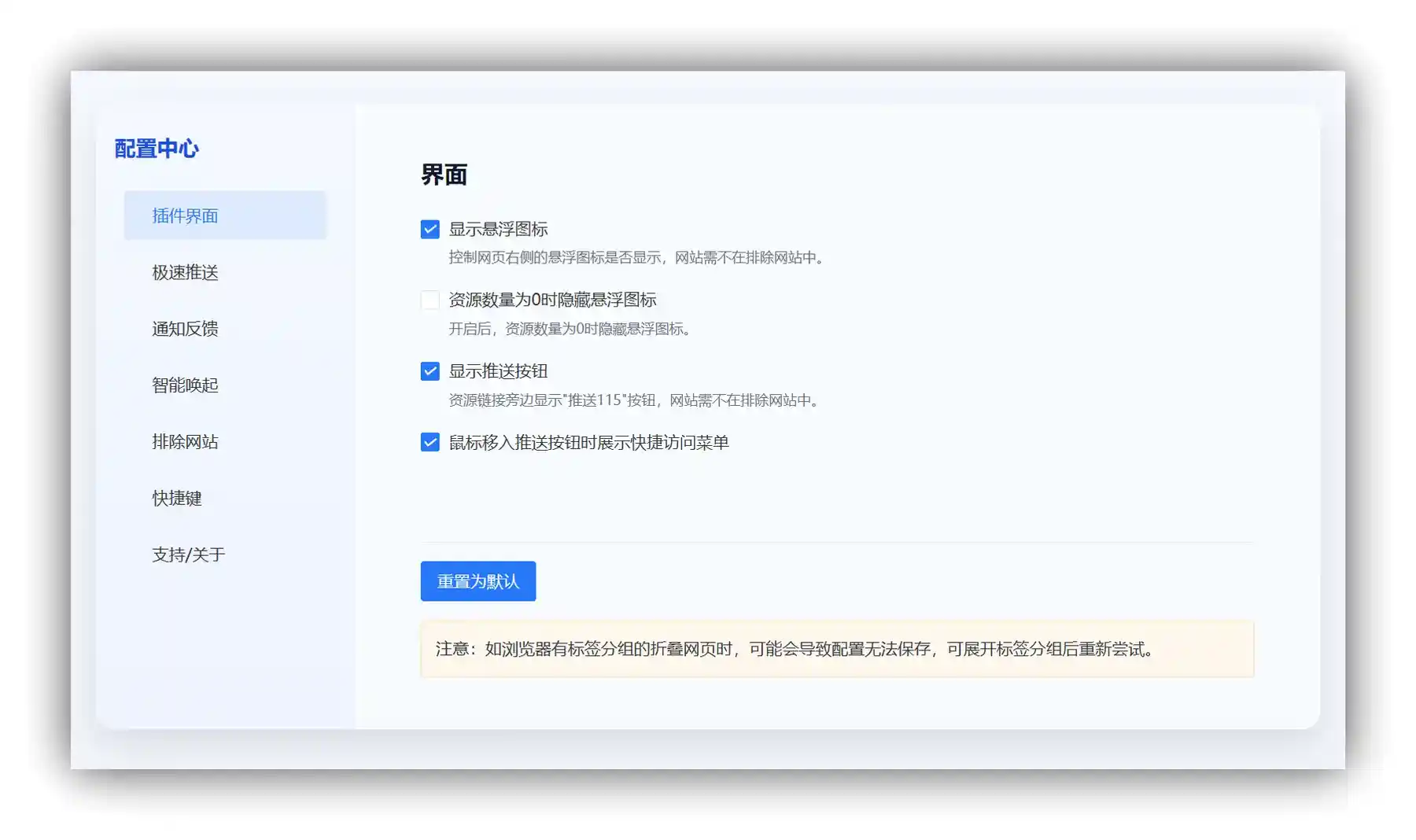切换到"极速推送"设置页

[184, 272]
